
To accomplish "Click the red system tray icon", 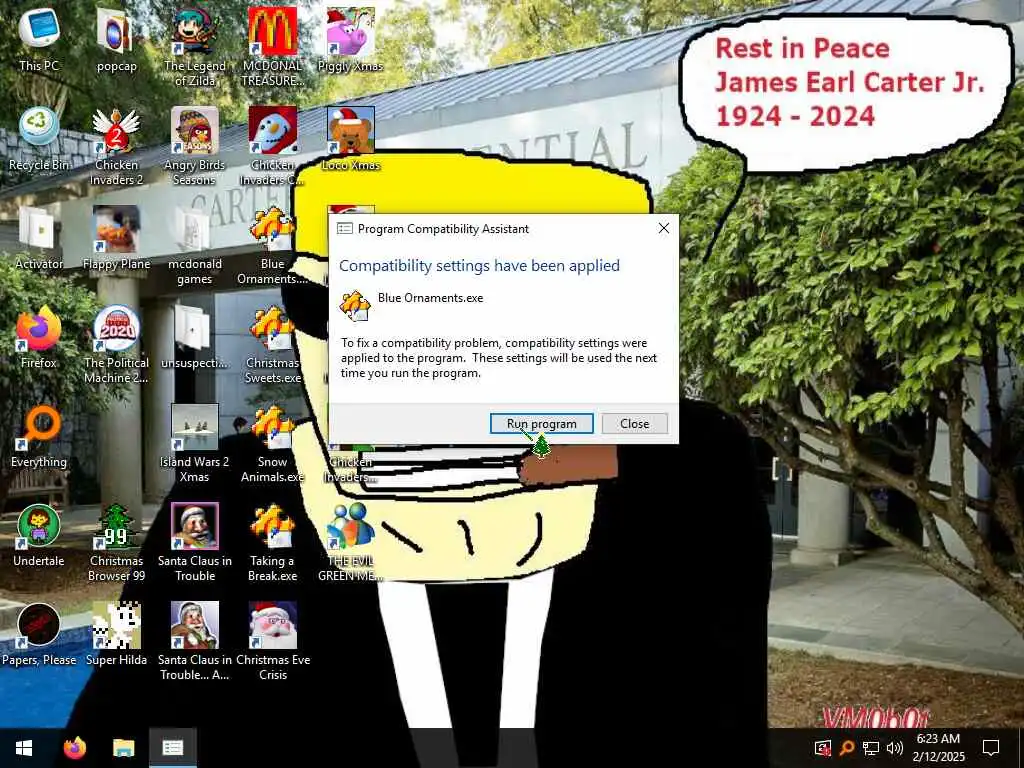I will pyautogui.click(x=823, y=748).
